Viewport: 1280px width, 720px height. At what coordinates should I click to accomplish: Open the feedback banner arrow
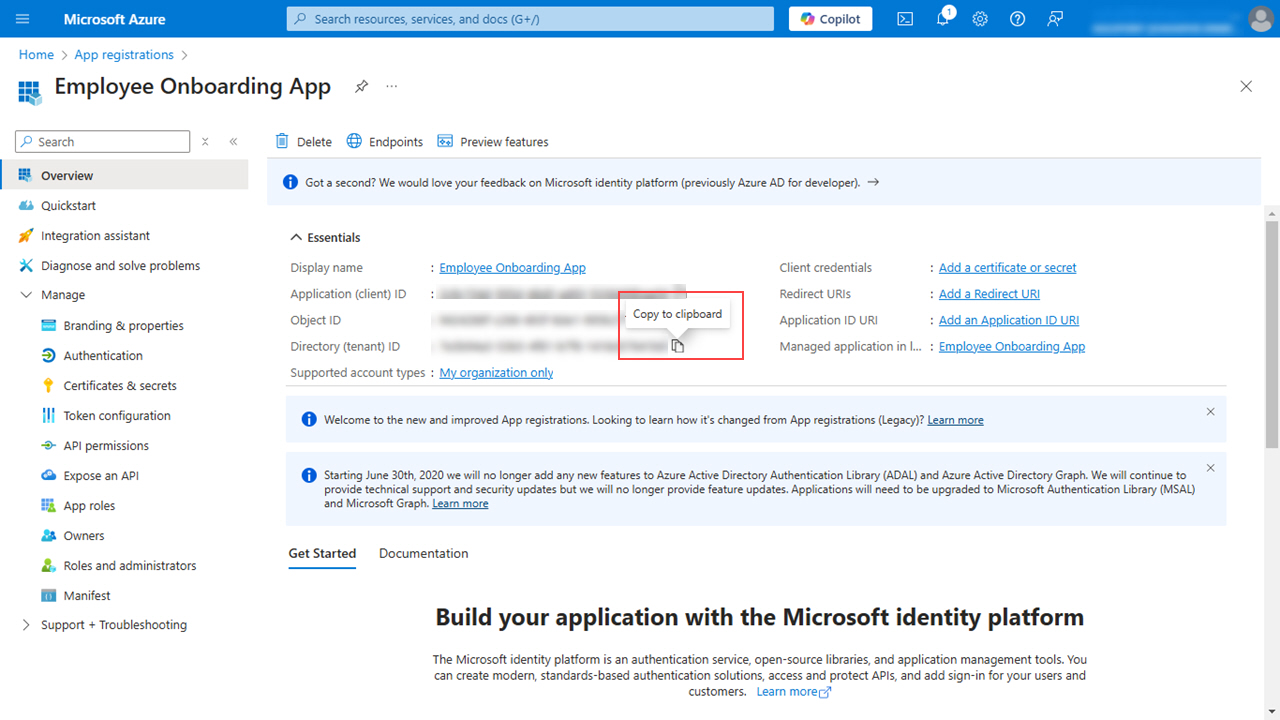(873, 182)
